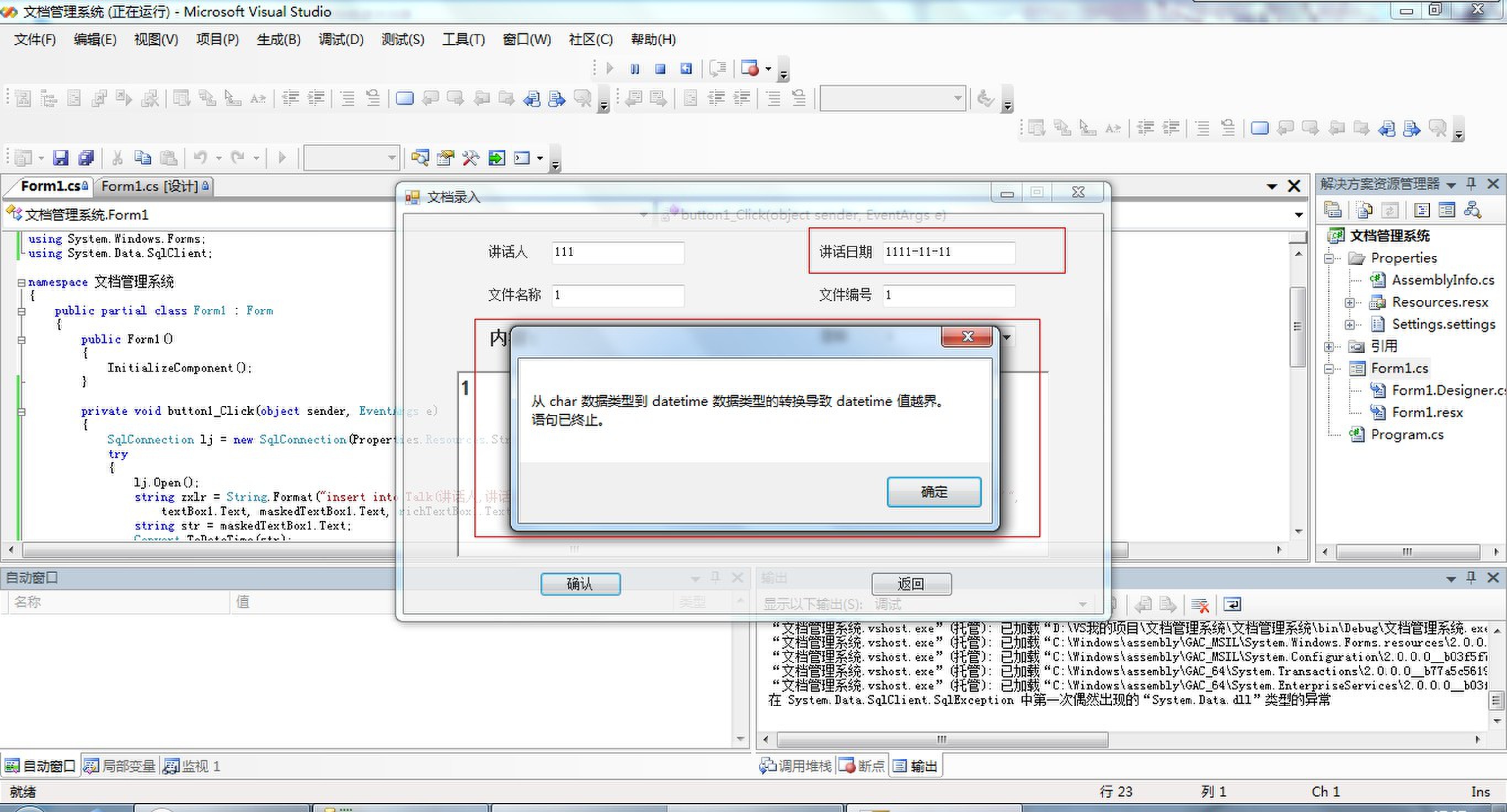Collapse the button1_Click method outline

coord(22,412)
